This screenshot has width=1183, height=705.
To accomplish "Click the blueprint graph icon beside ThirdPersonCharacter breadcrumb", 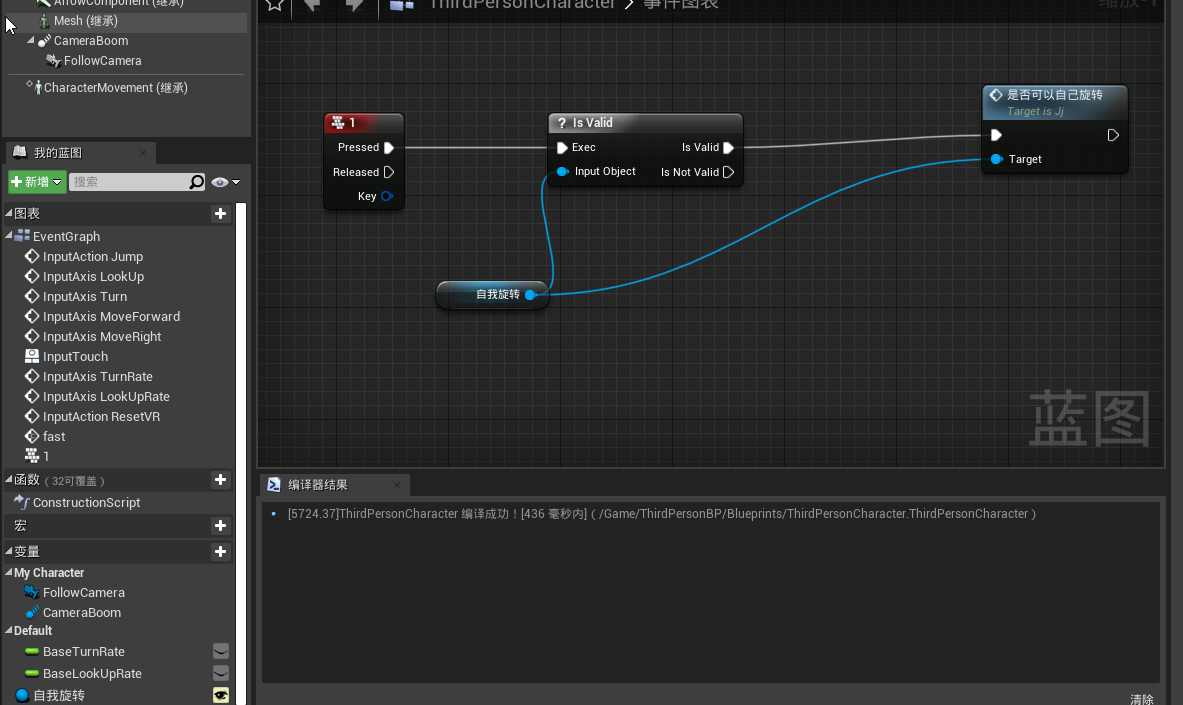I will coord(401,5).
